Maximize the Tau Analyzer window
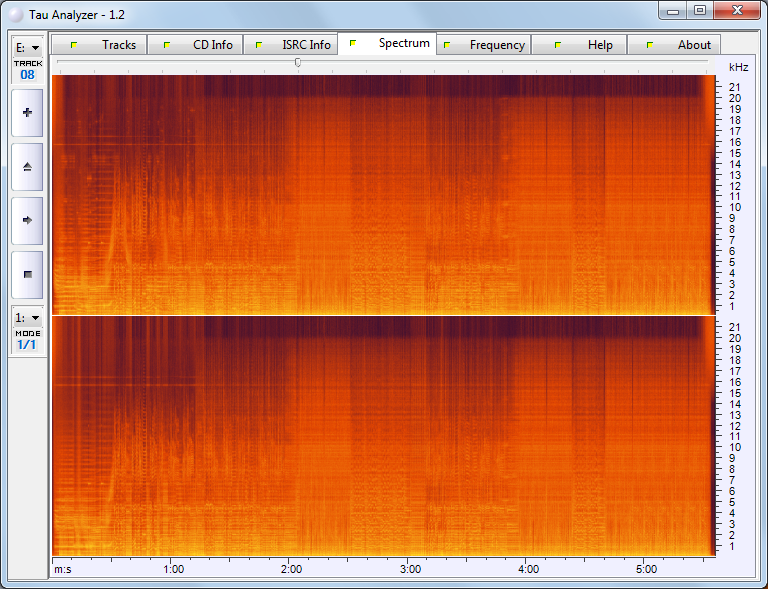 700,11
